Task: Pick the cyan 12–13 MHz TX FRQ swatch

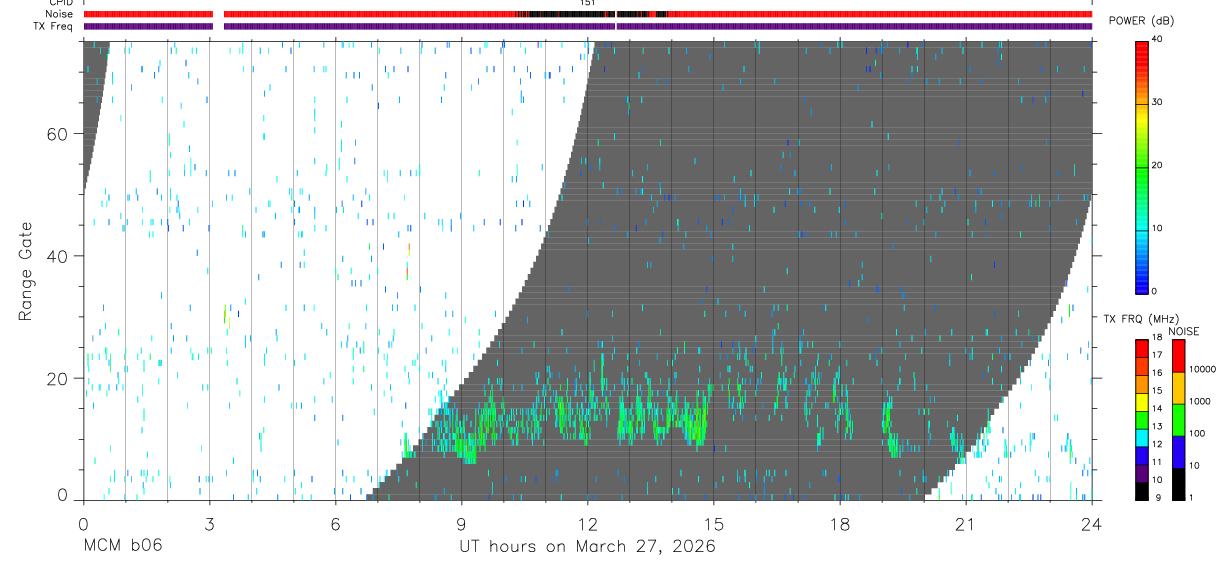Action: pos(1142,438)
